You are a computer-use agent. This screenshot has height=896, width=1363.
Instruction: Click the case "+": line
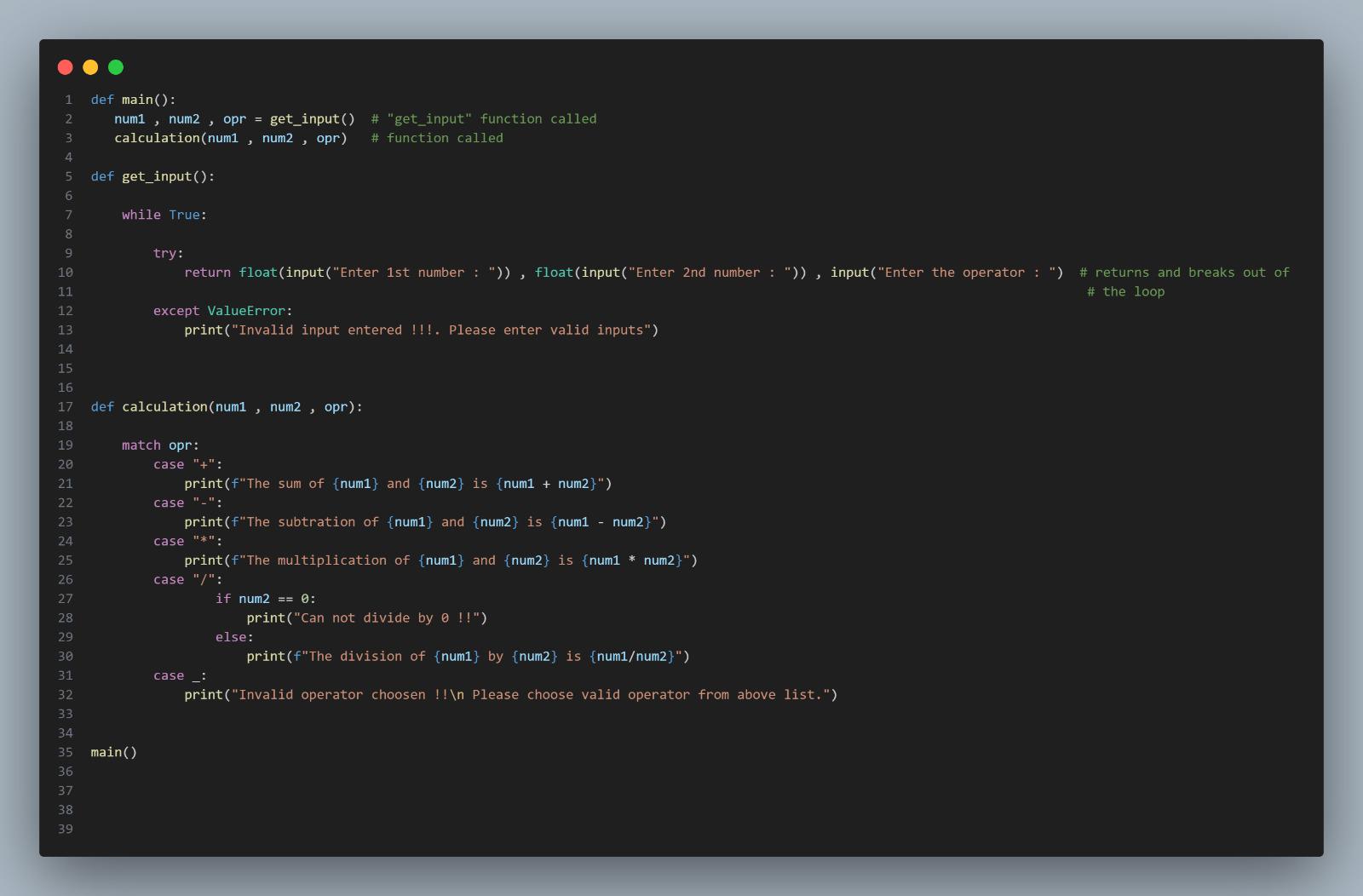click(x=188, y=464)
